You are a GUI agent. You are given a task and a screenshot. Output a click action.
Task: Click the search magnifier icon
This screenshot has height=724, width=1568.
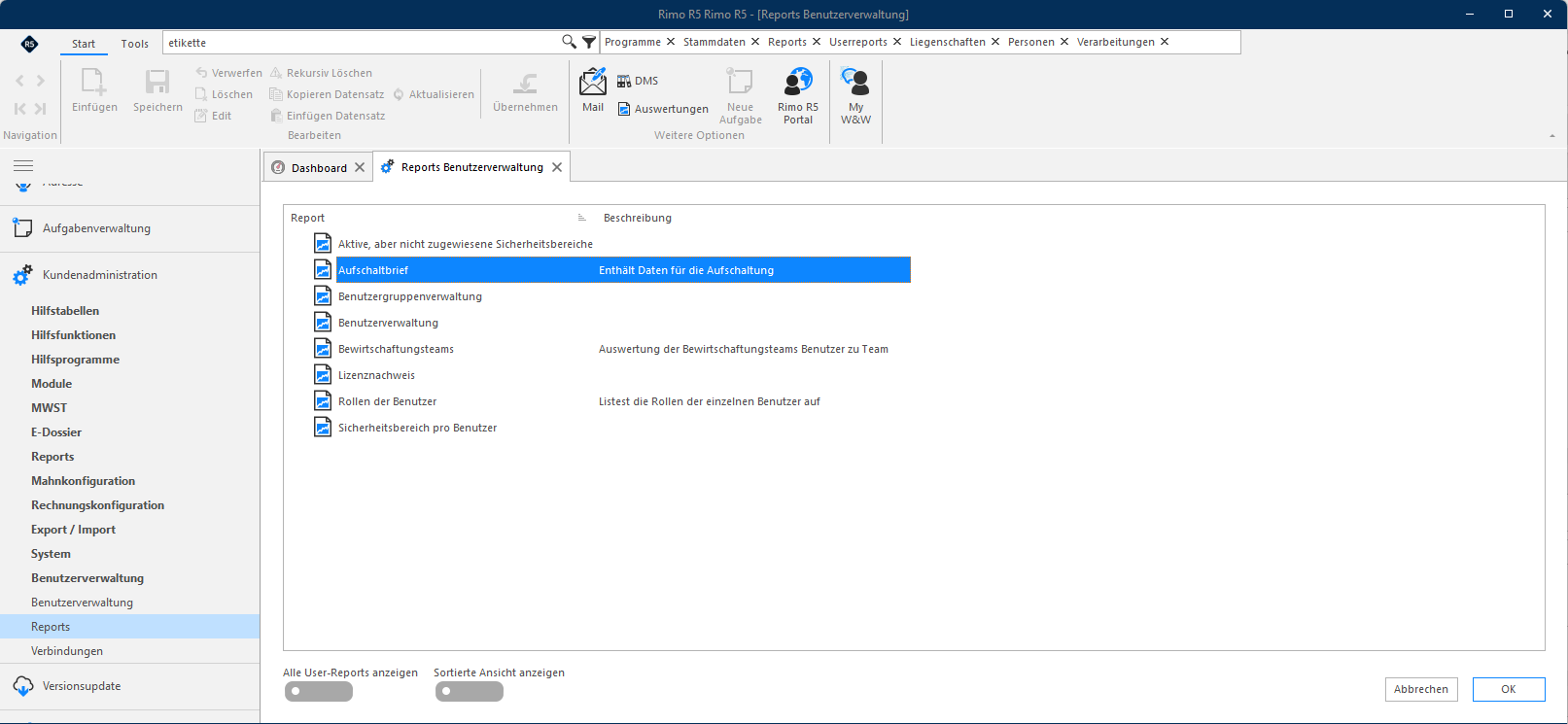(569, 42)
